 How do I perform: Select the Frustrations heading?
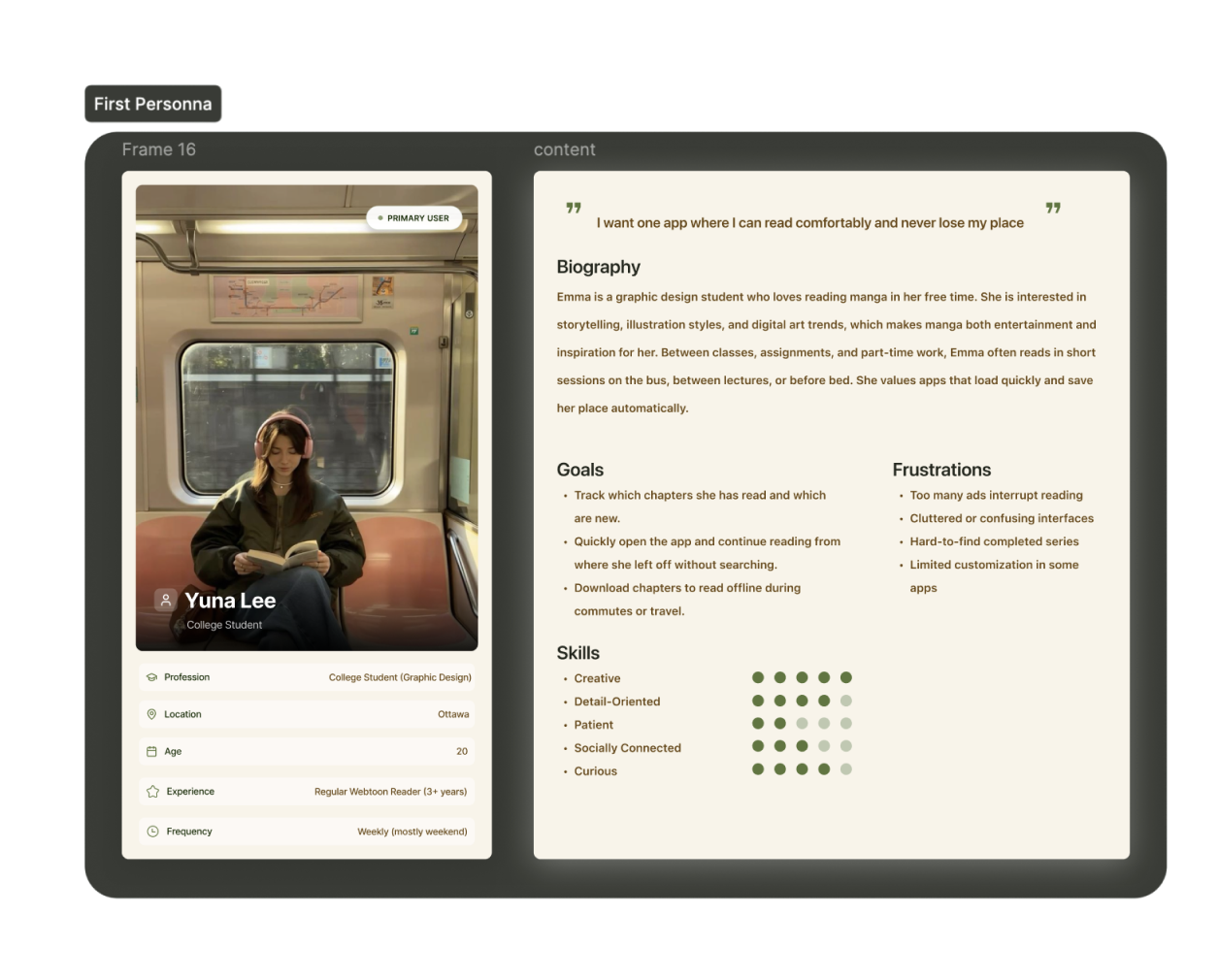pos(941,470)
